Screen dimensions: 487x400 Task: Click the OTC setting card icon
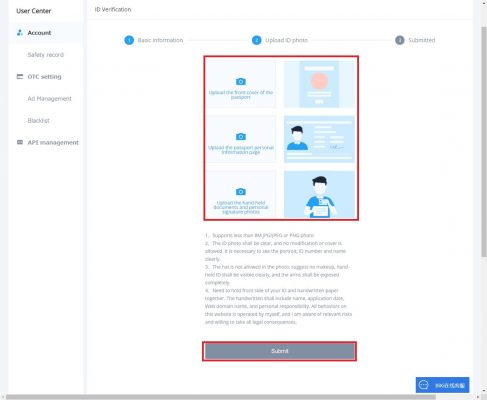[20, 77]
